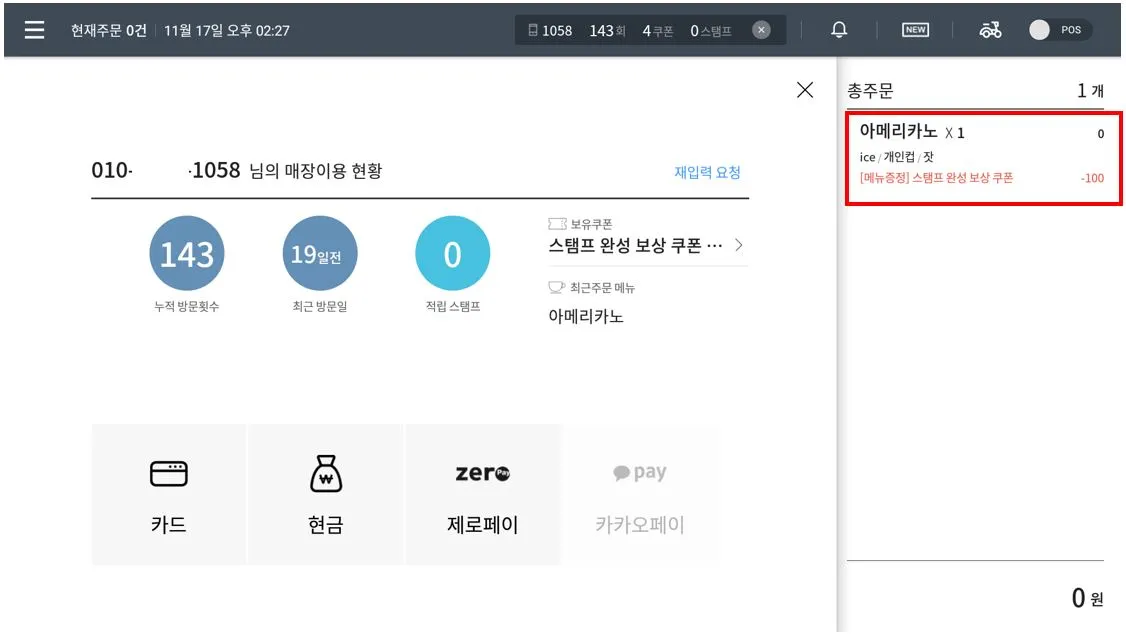Toggle the POS mode switch

[1059, 29]
